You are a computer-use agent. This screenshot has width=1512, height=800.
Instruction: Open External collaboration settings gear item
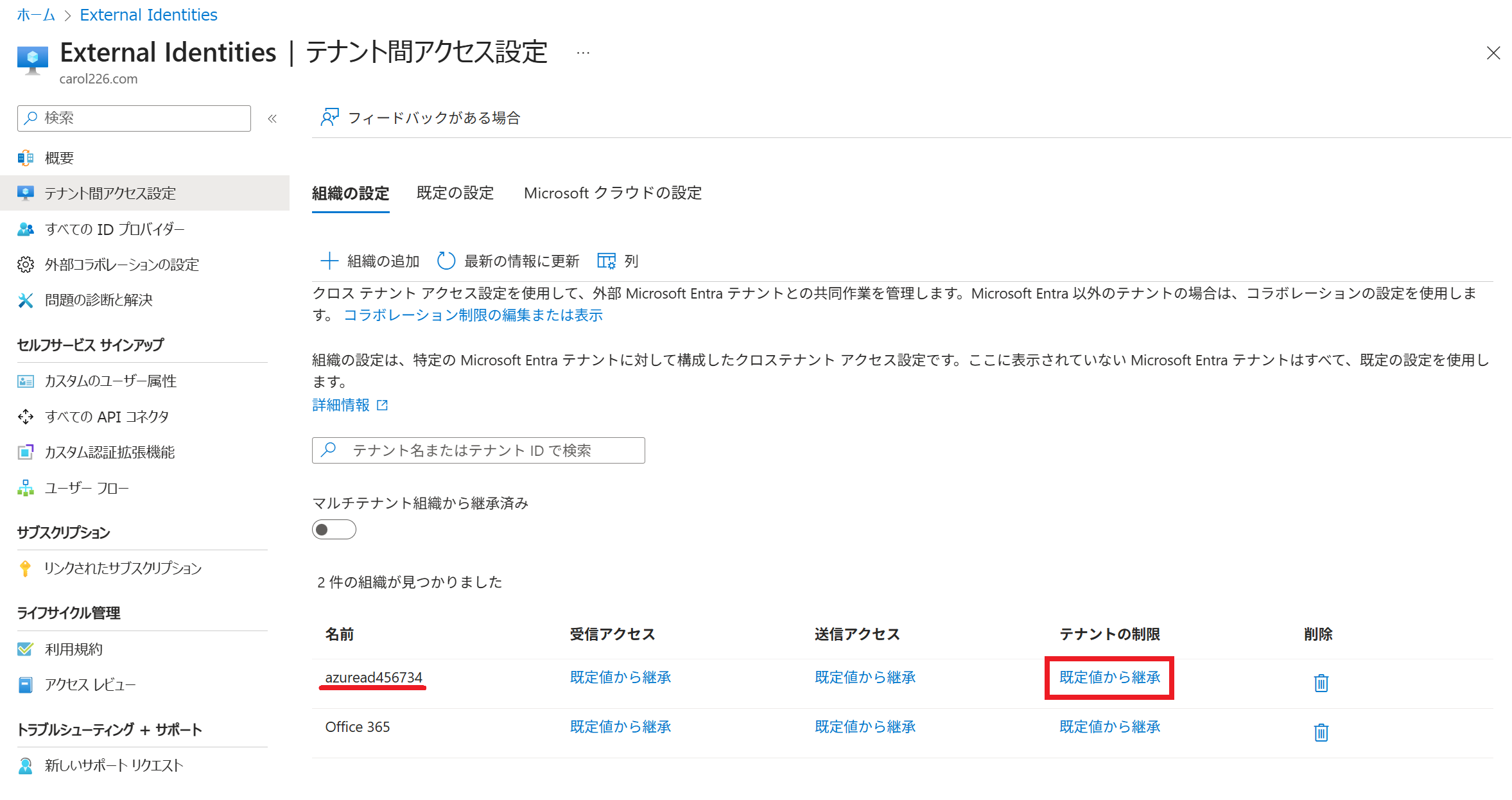[121, 265]
